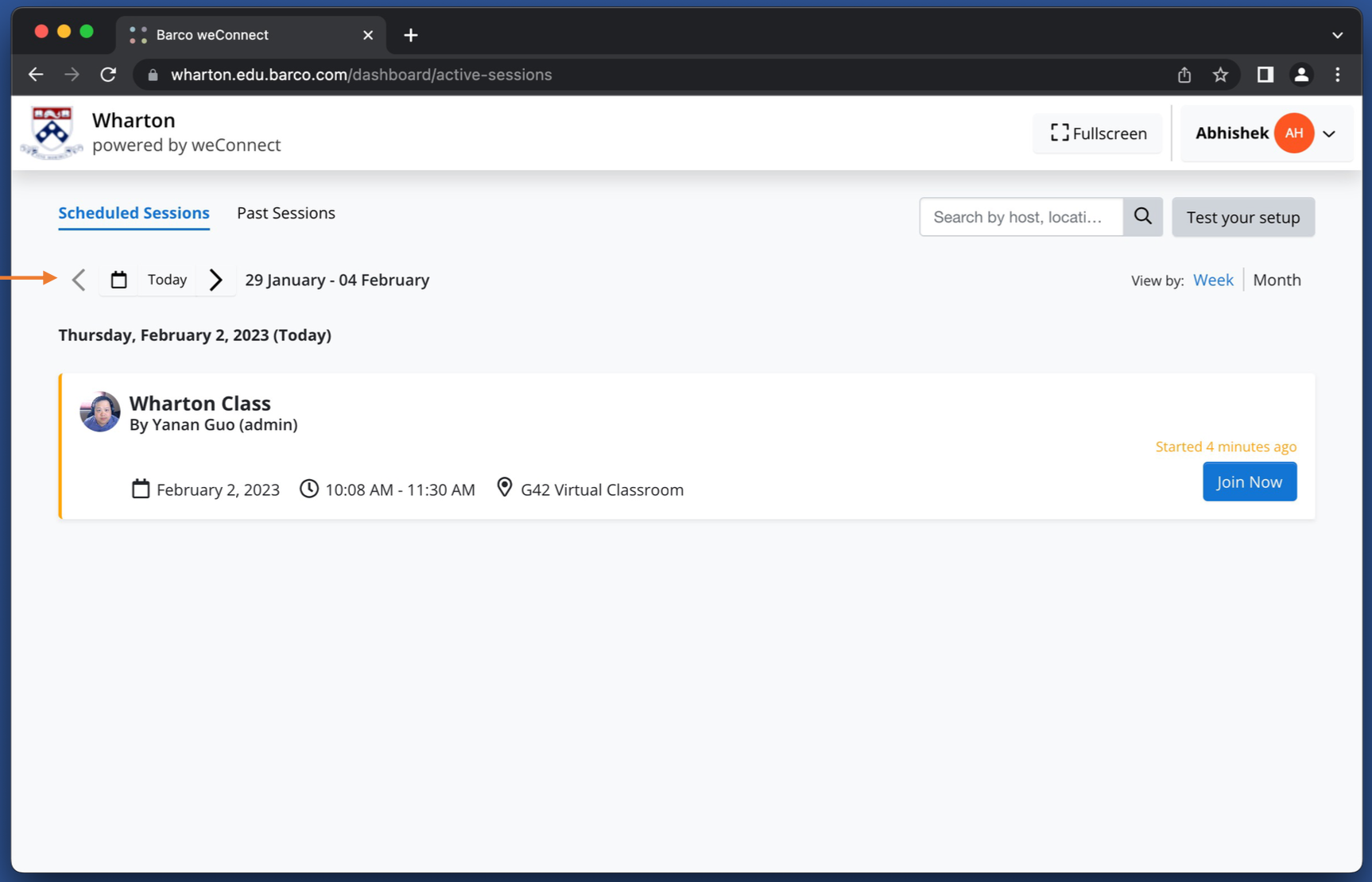This screenshot has height=882, width=1372.
Task: Bookmark this page with the star
Action: (x=1221, y=75)
